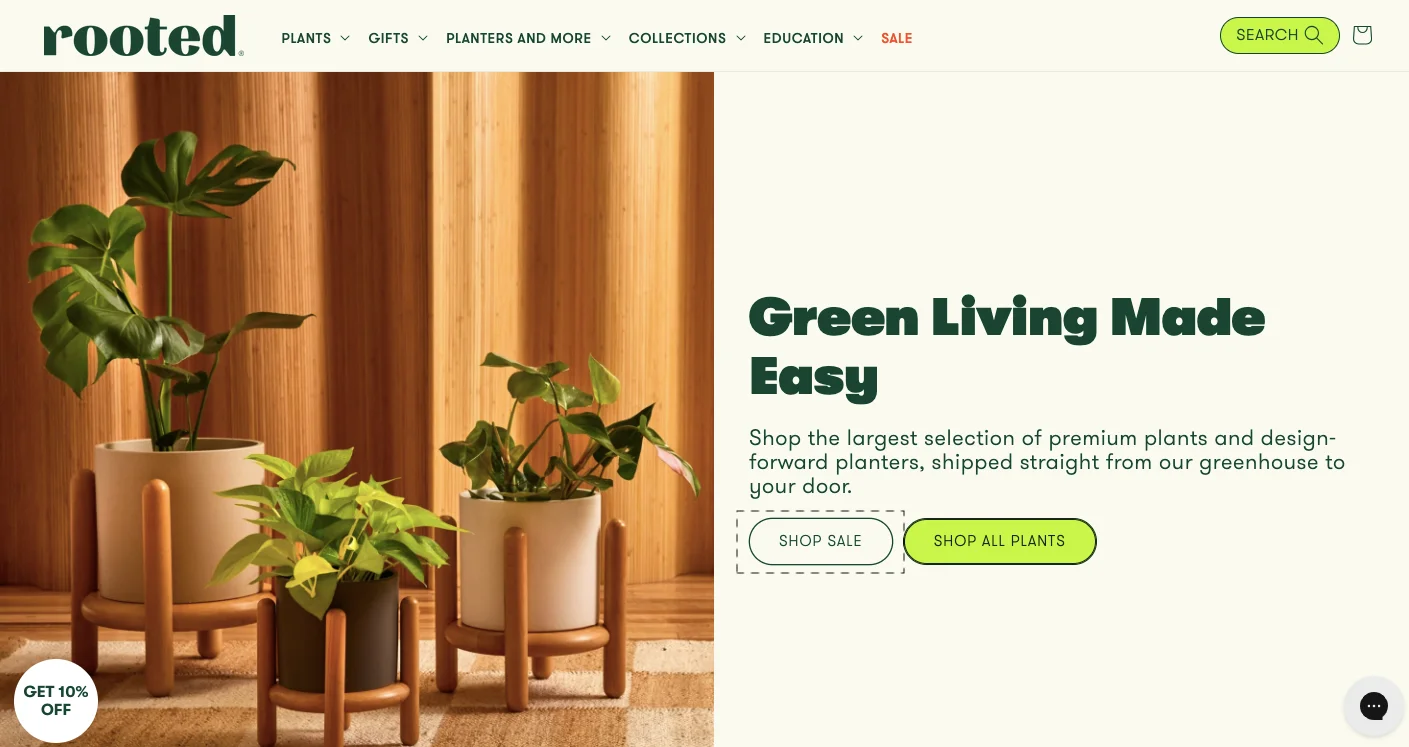Click the green Search button
Screen dimensions: 1409x747
pyautogui.click(x=1279, y=35)
